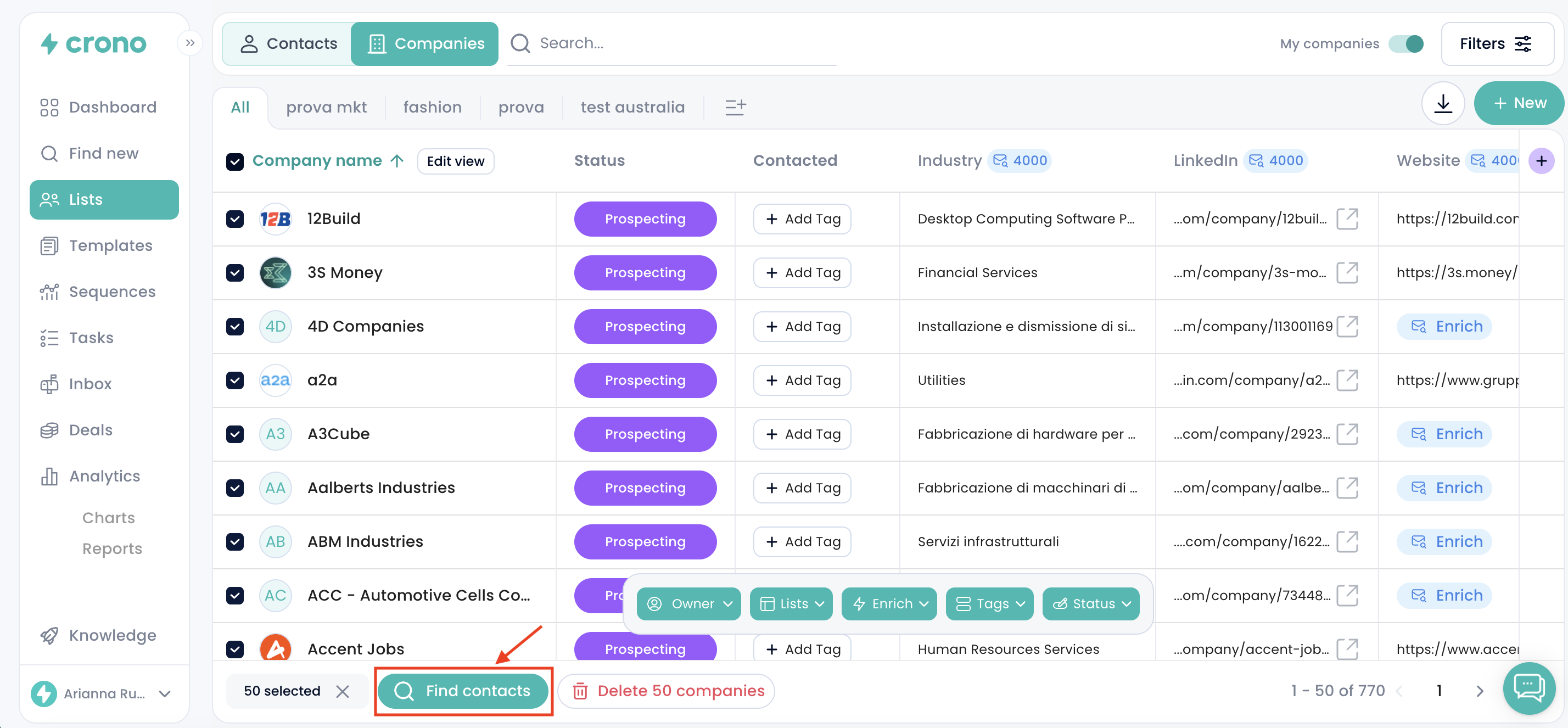Uncheck the 3S Money row checkbox

[235, 273]
